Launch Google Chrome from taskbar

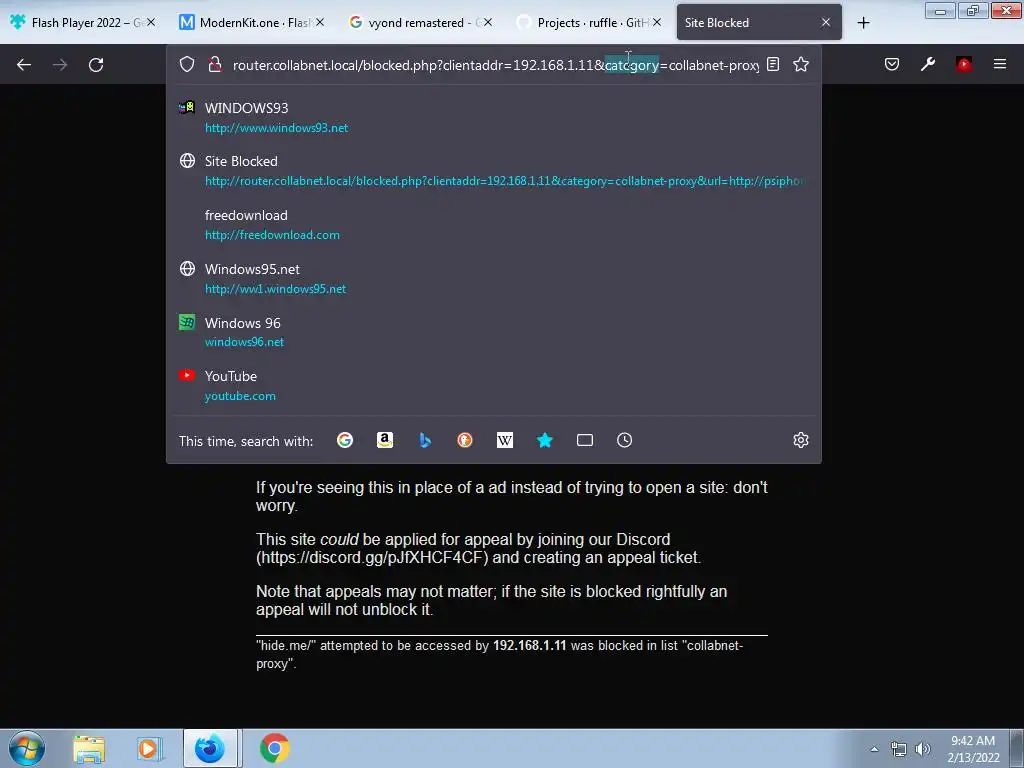click(275, 748)
